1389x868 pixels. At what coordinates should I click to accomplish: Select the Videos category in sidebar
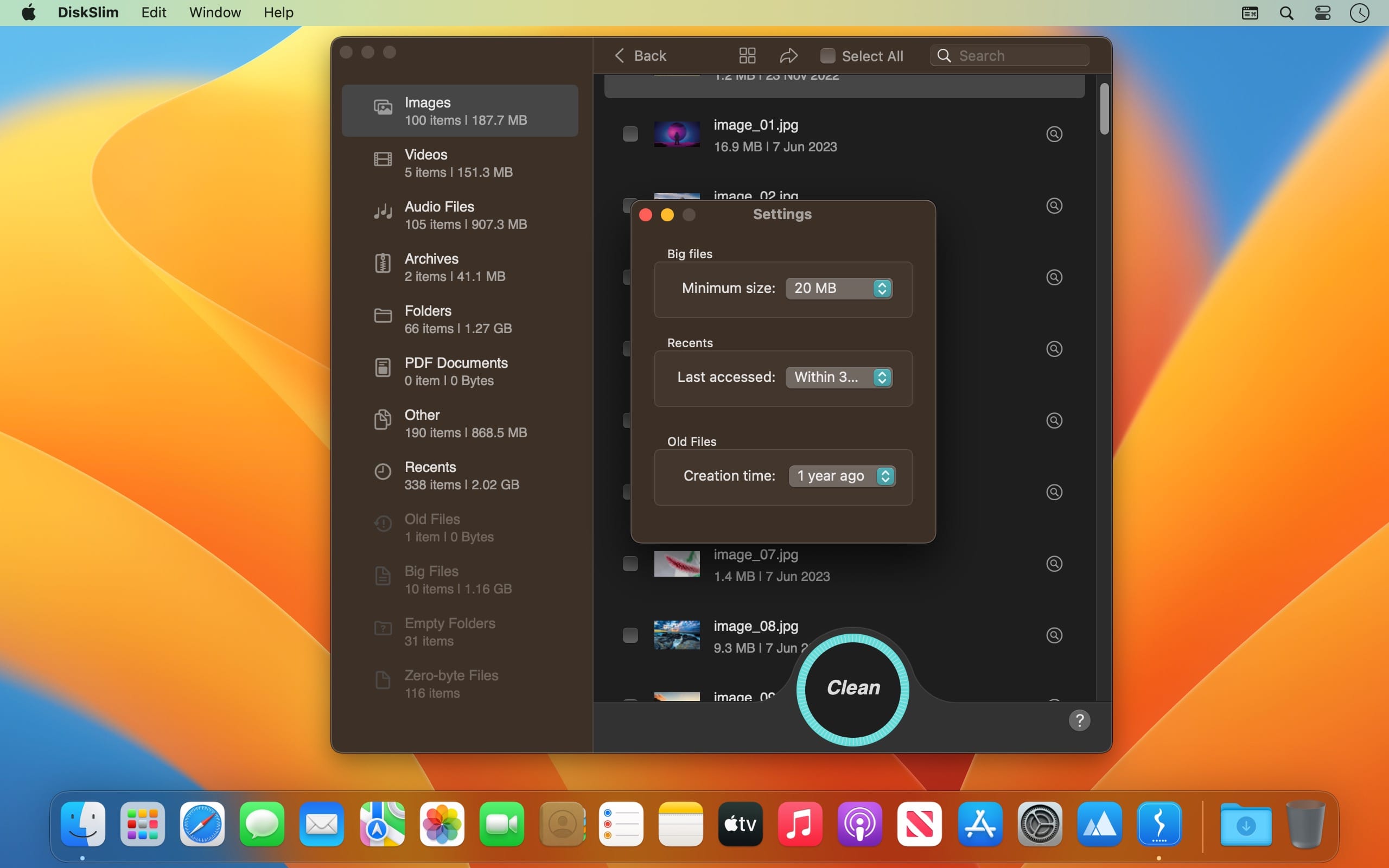tap(460, 163)
